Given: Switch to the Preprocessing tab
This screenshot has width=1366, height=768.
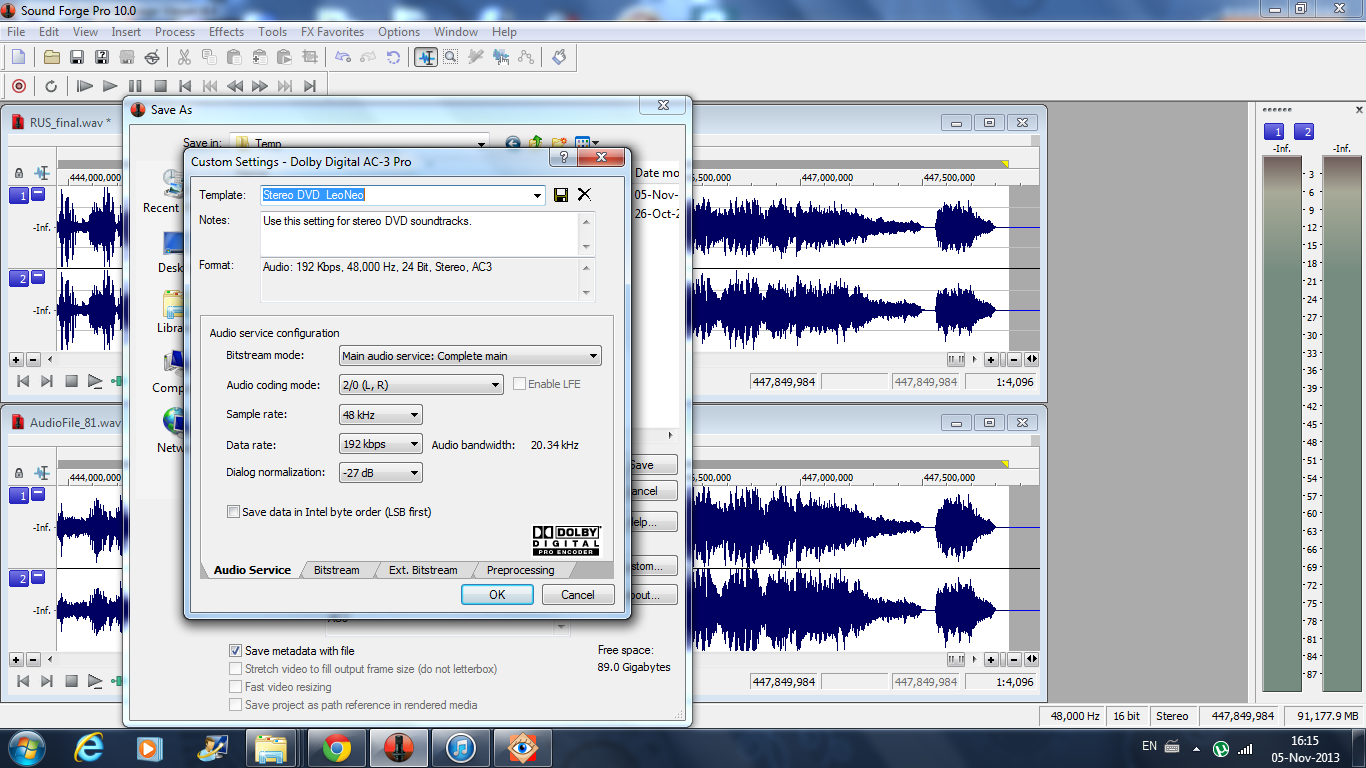Looking at the screenshot, I should click(520, 570).
